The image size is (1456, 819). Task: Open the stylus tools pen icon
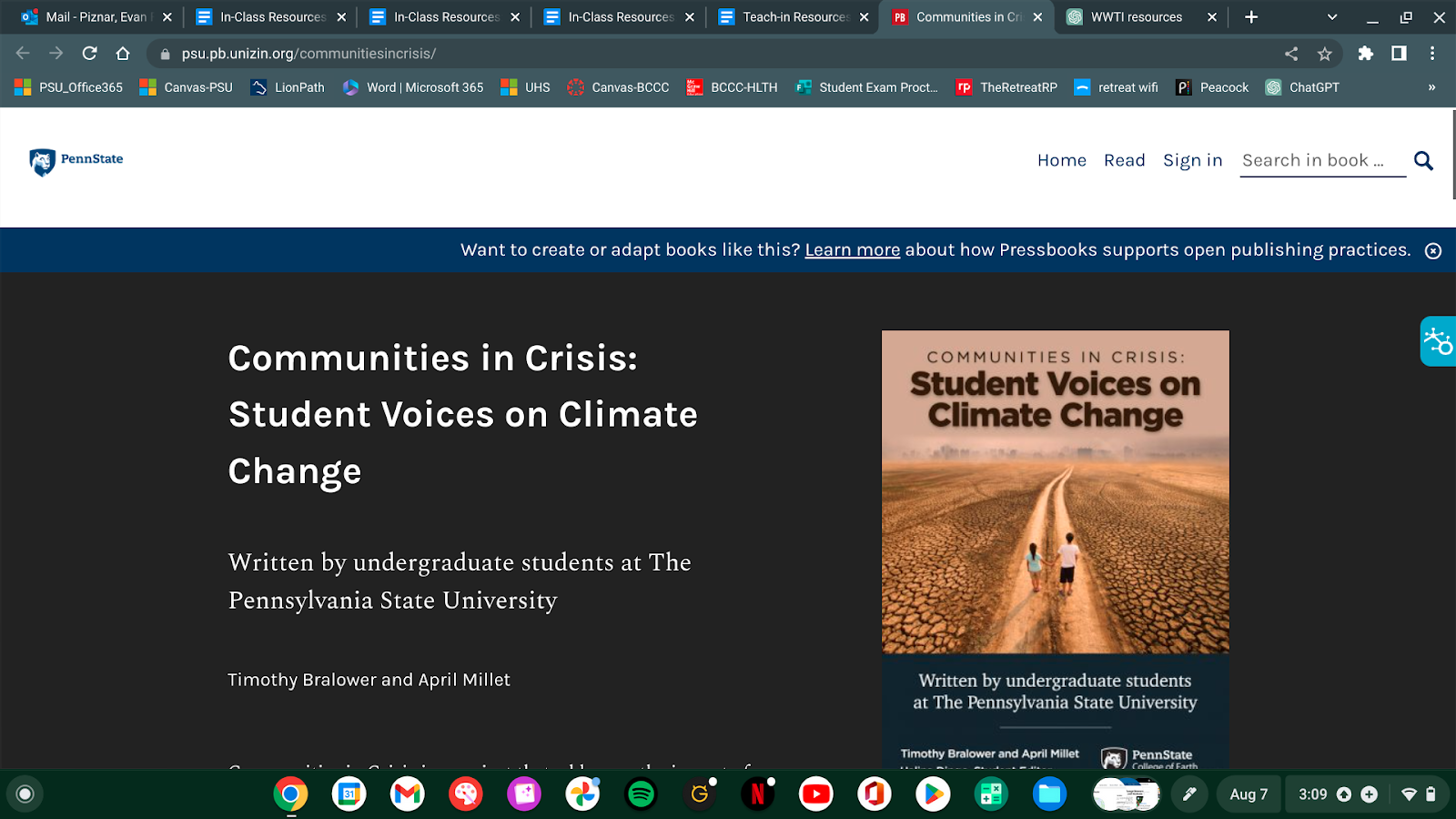pyautogui.click(x=1188, y=794)
